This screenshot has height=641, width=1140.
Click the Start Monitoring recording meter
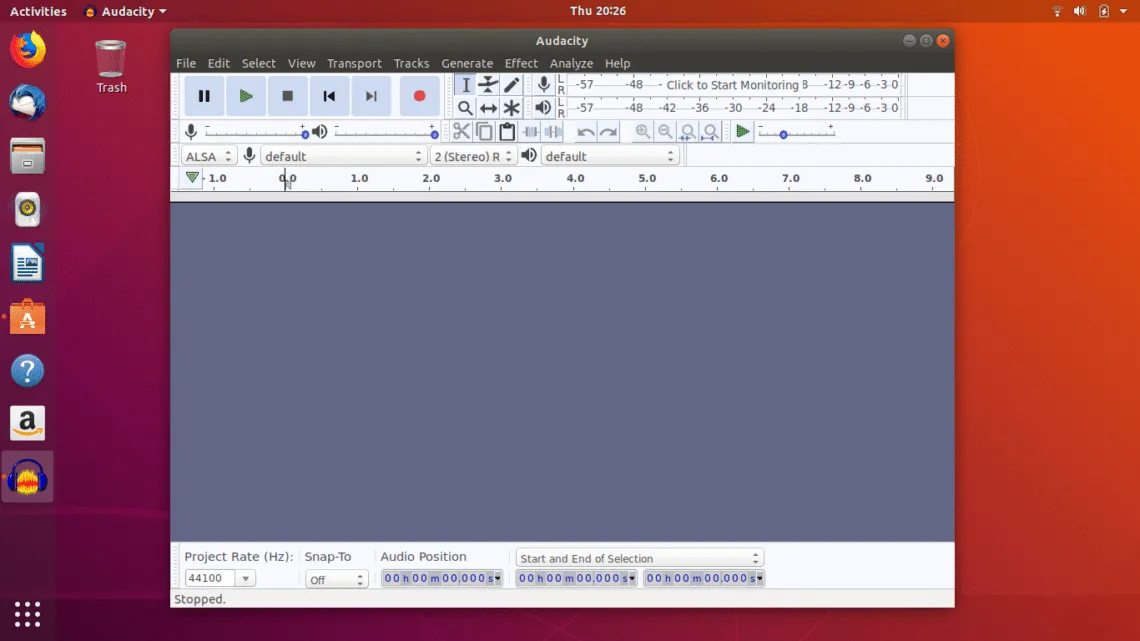tap(732, 85)
